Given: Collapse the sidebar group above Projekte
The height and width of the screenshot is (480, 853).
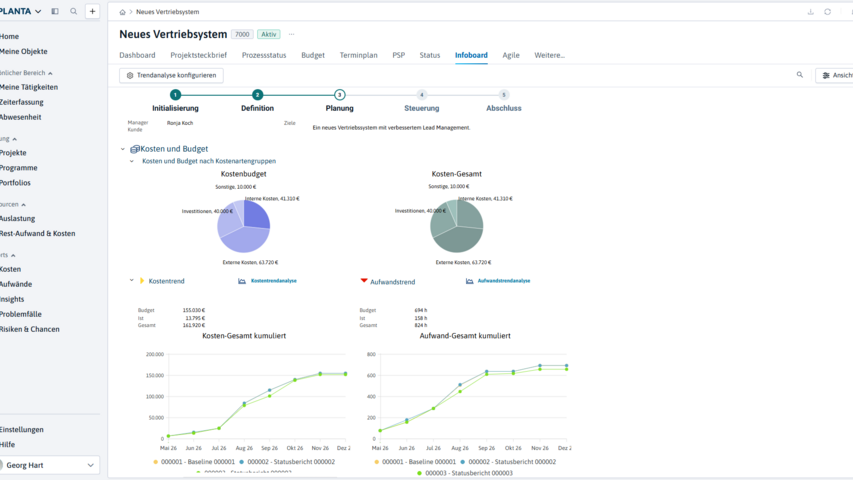Looking at the screenshot, I should [15, 139].
